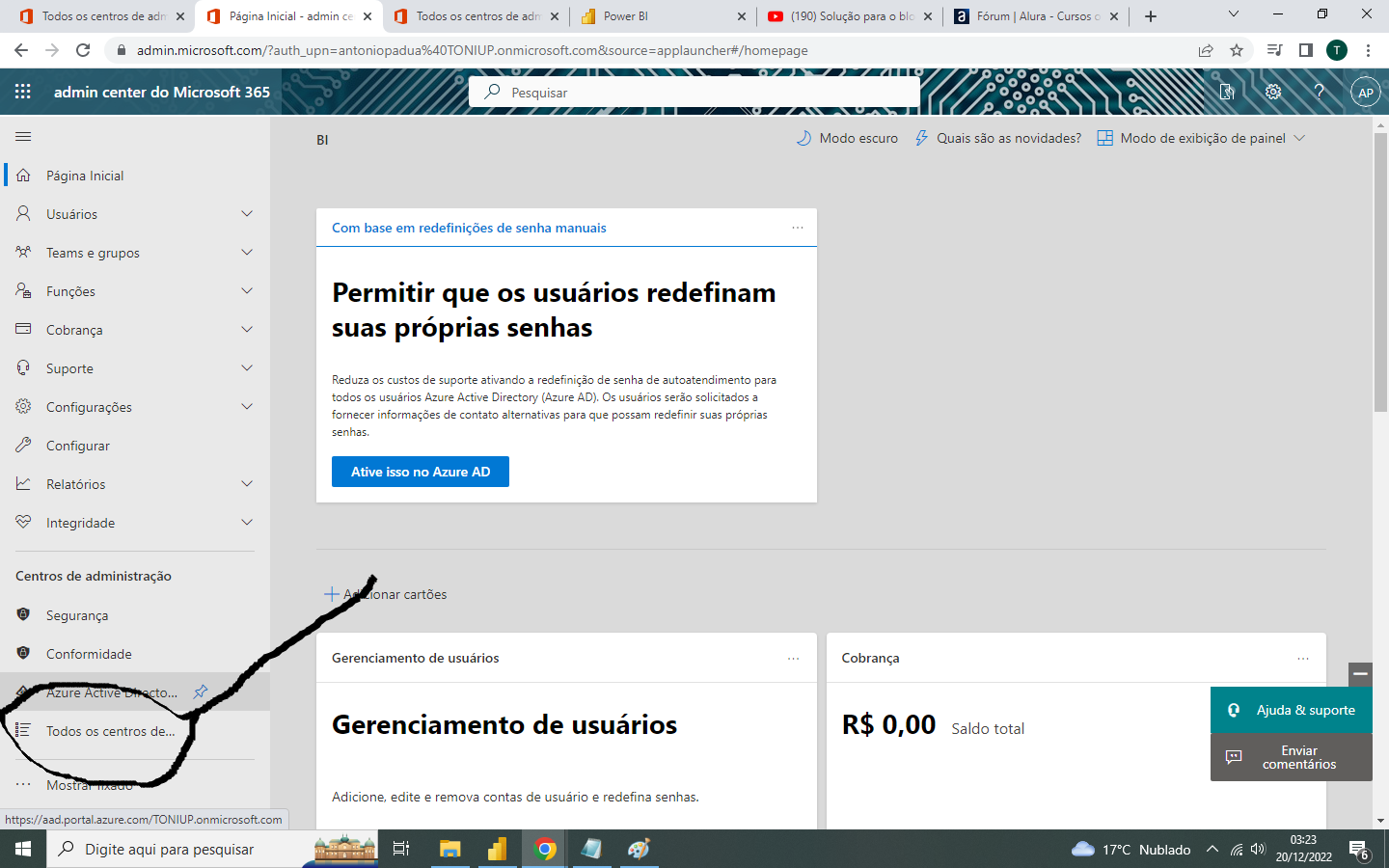Click Adicionar cartões
The height and width of the screenshot is (868, 1389).
(386, 594)
